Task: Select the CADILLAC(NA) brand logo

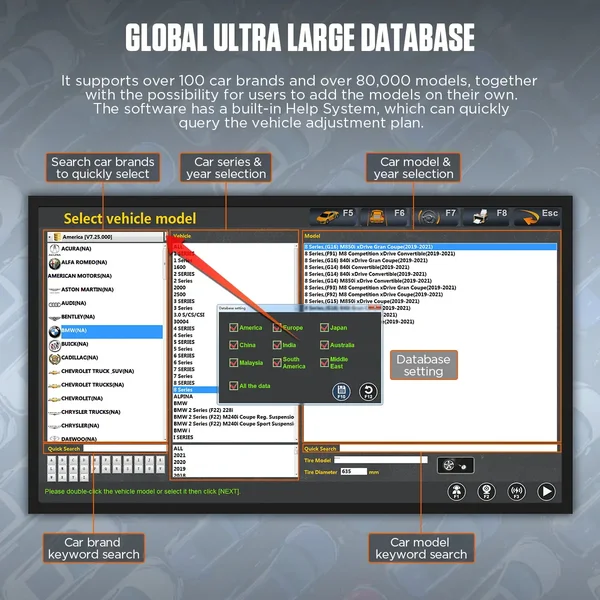Action: (54, 359)
